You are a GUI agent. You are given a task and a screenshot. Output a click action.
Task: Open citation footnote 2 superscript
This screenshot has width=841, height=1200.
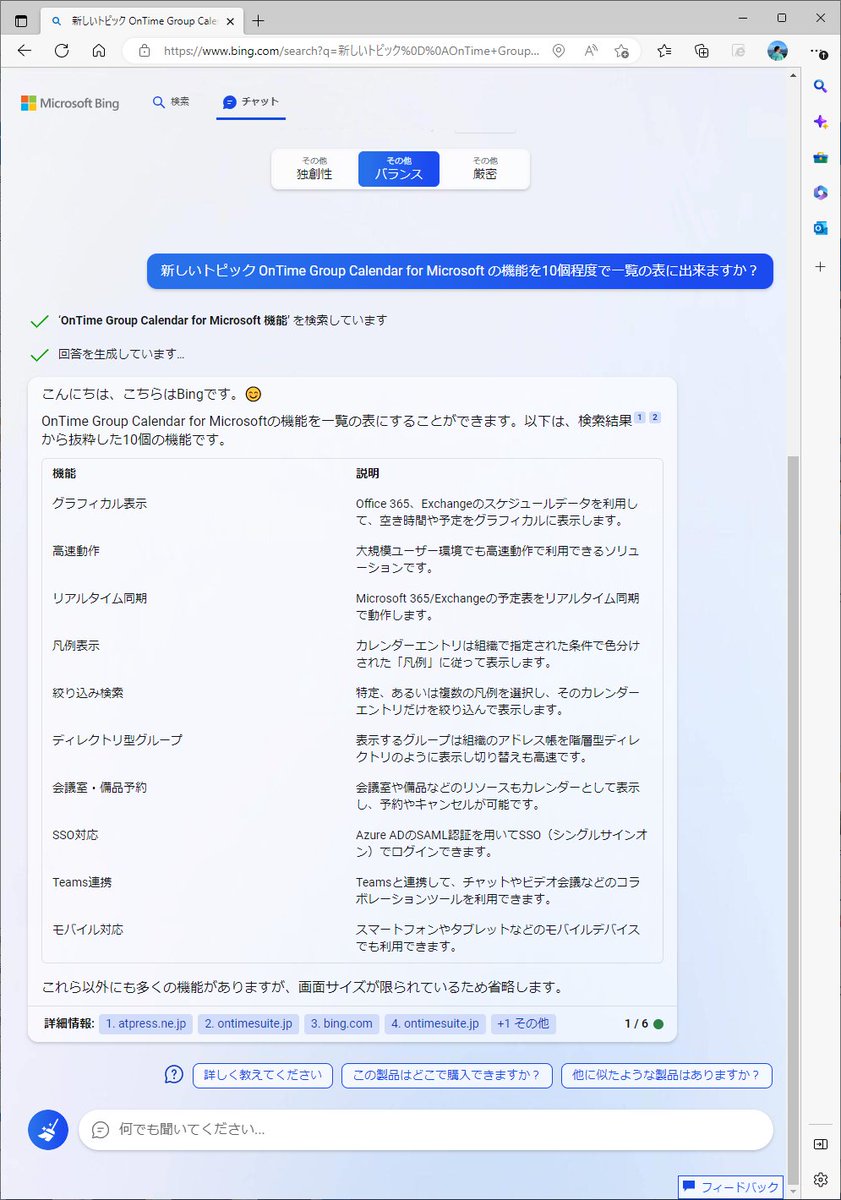point(656,417)
